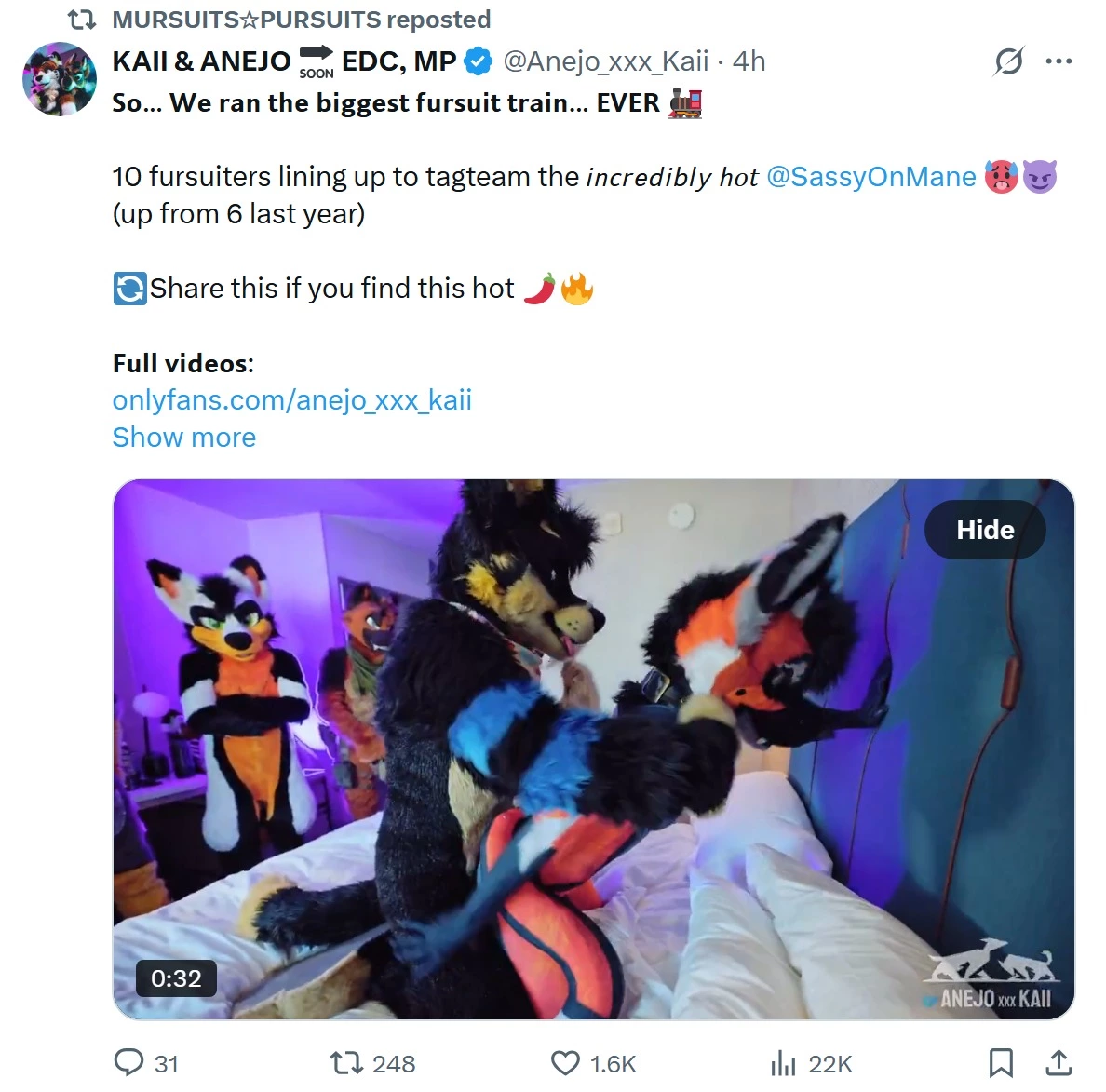This screenshot has height=1092, width=1106.
Task: Like the post with heart icon
Action: [565, 1062]
